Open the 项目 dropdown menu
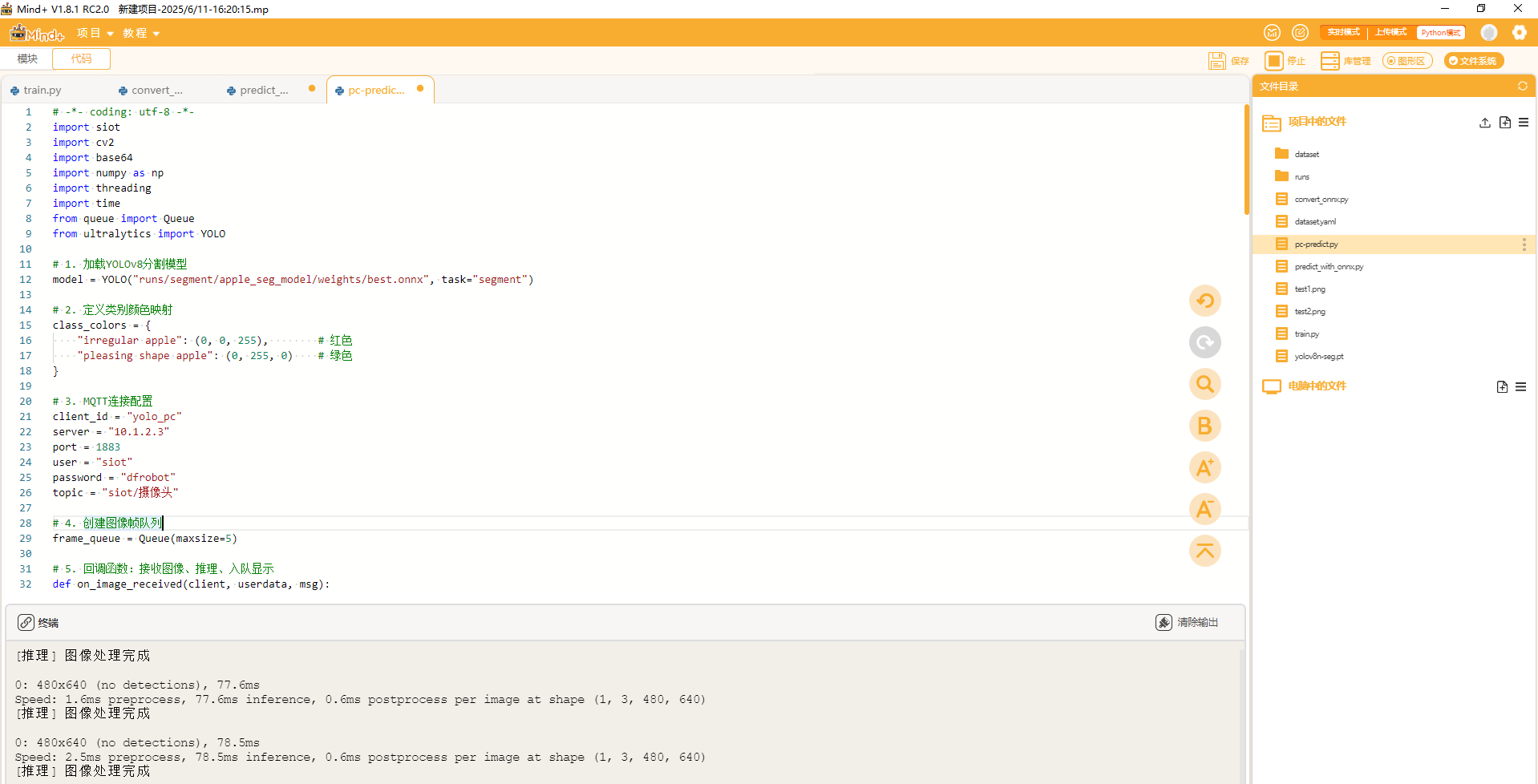Screen dimensions: 1538x784 click(95, 33)
